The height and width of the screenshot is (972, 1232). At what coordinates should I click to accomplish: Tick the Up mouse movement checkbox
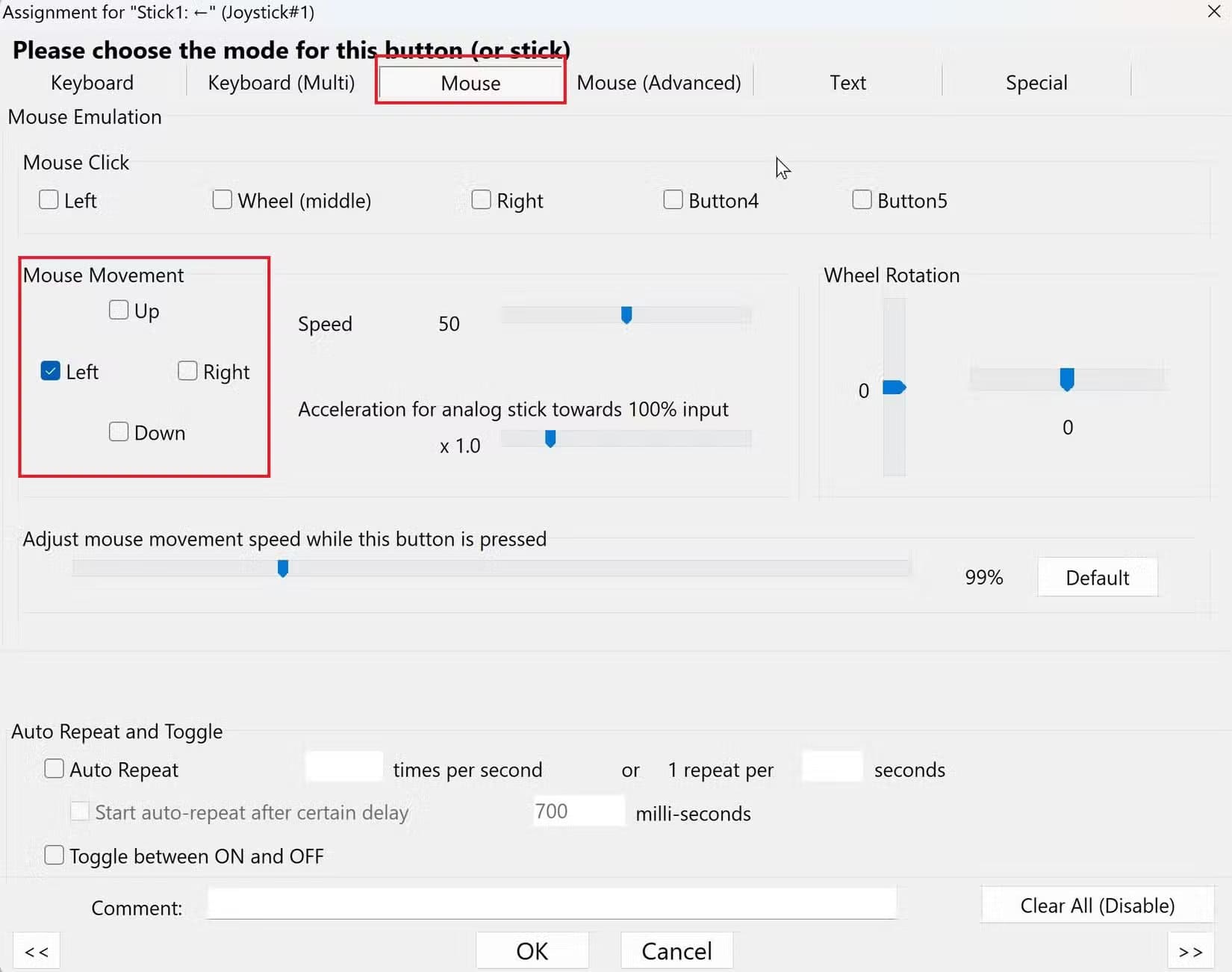(x=119, y=309)
